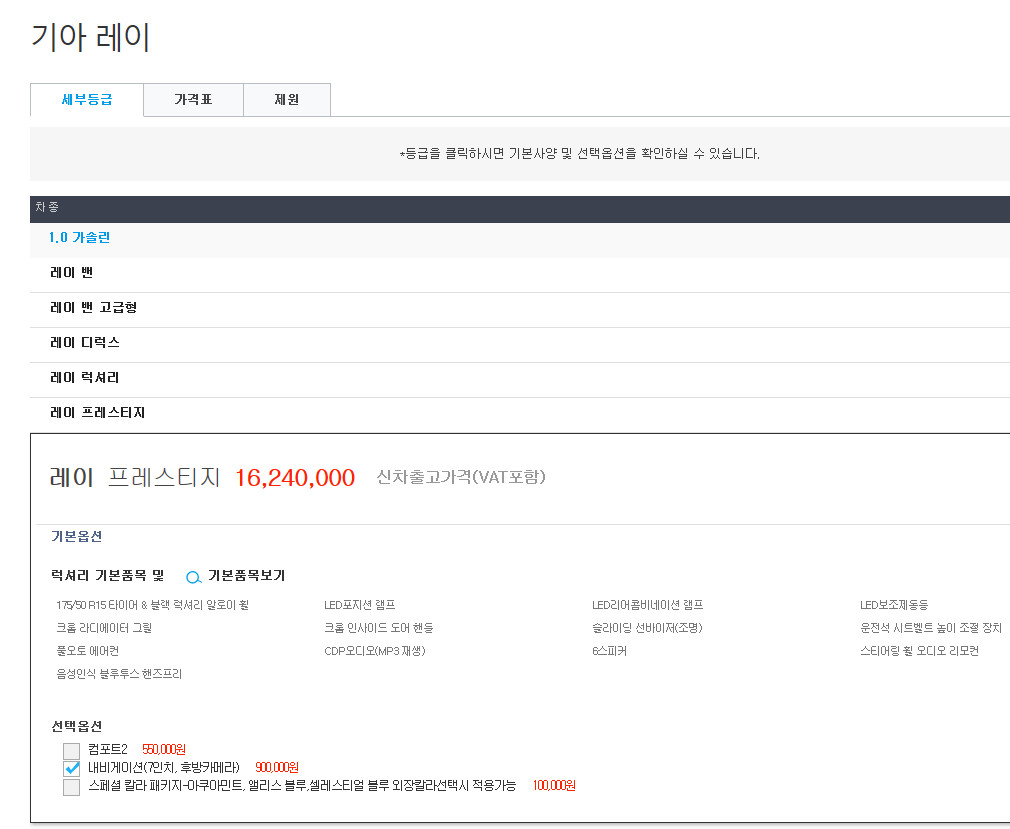Click the 100,000원 option price
This screenshot has height=829, width=1010.
tap(554, 786)
